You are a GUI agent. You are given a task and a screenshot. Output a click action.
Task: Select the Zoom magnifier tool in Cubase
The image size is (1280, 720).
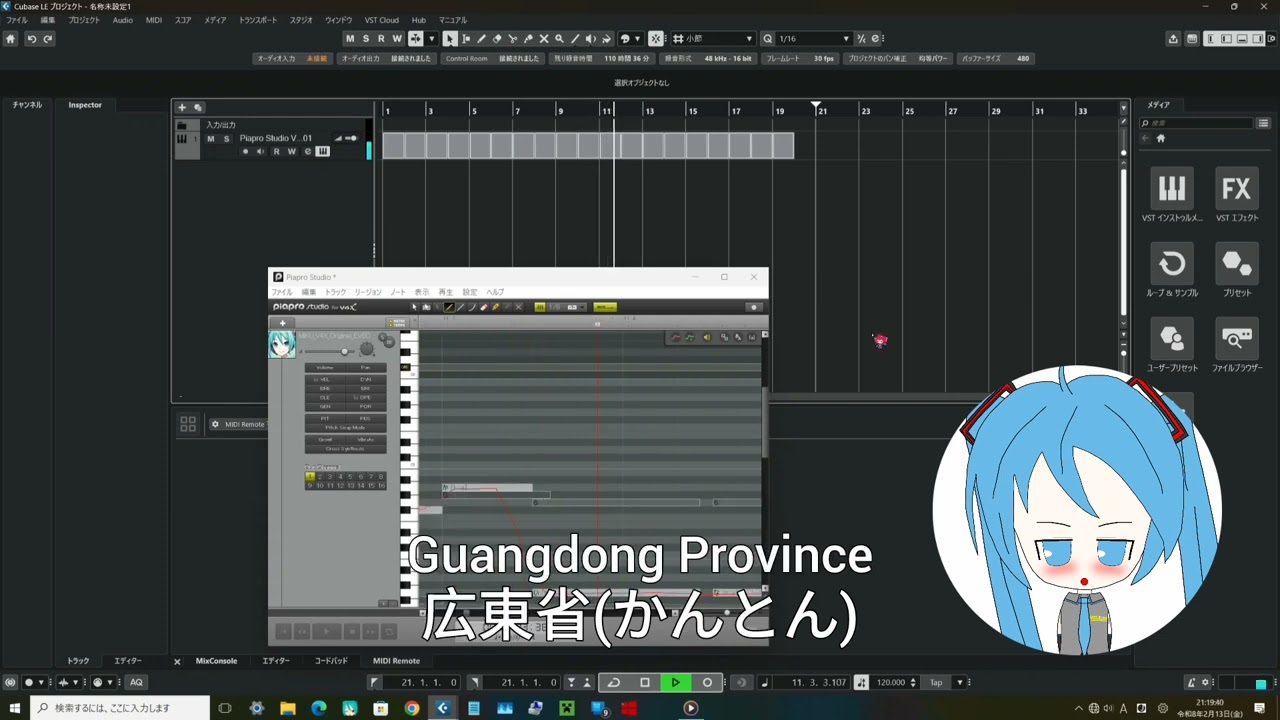tap(559, 39)
